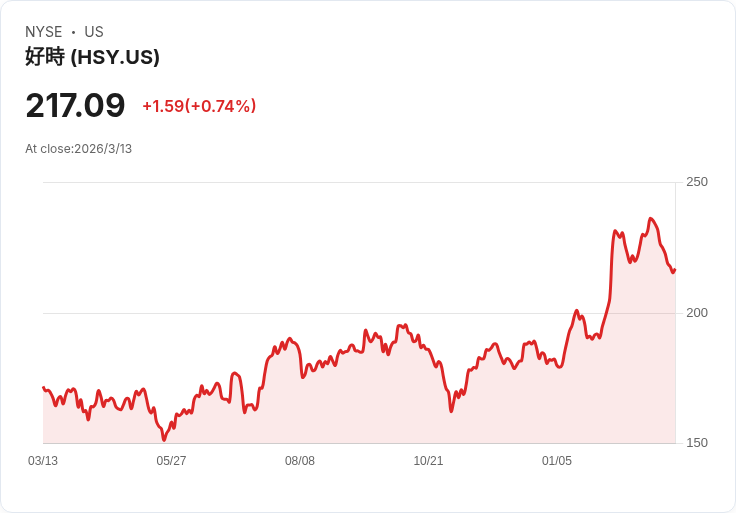Click the stock title 好時 (HSY.US)
The height and width of the screenshot is (513, 736).
click(x=92, y=57)
